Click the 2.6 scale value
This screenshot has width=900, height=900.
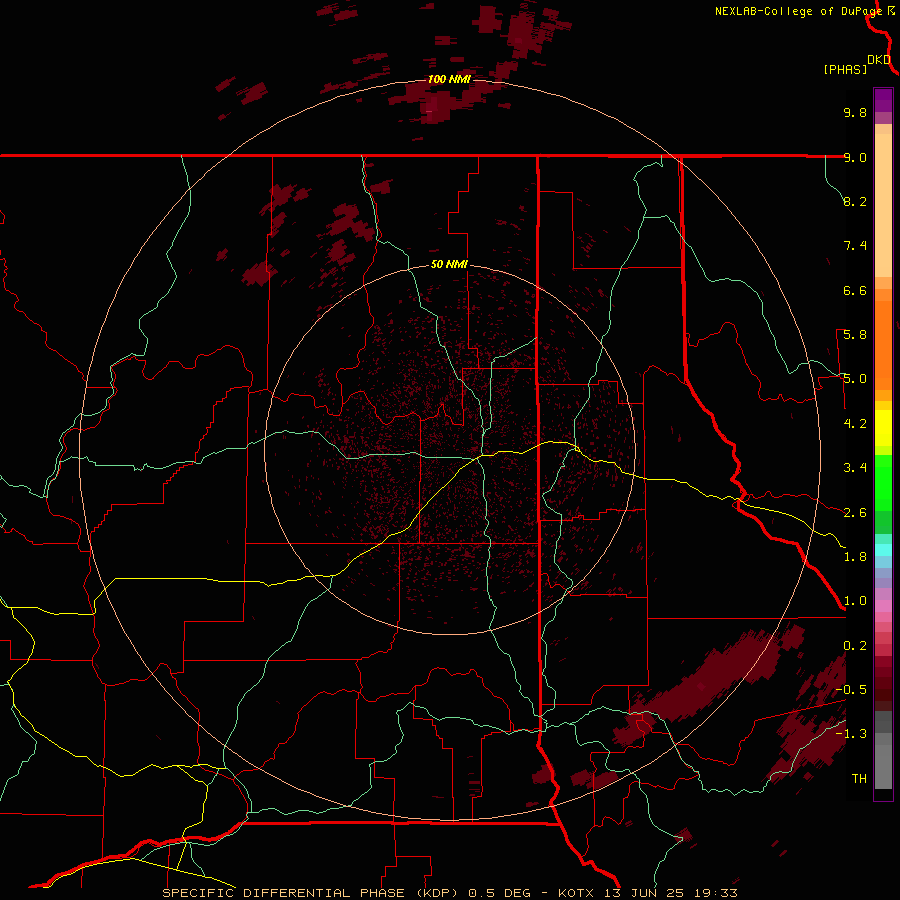coord(855,513)
